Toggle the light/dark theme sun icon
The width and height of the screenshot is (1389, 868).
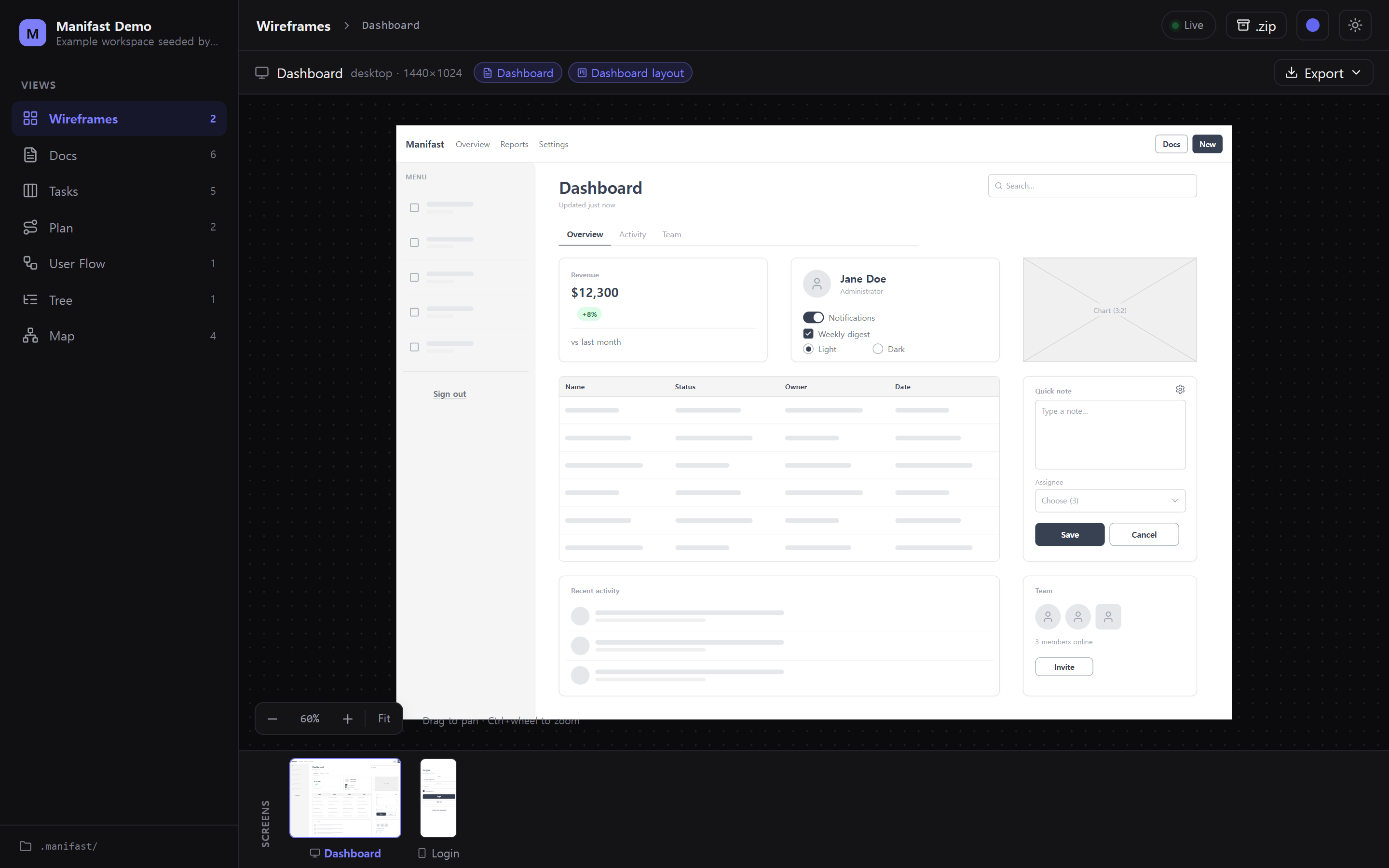[1355, 25]
